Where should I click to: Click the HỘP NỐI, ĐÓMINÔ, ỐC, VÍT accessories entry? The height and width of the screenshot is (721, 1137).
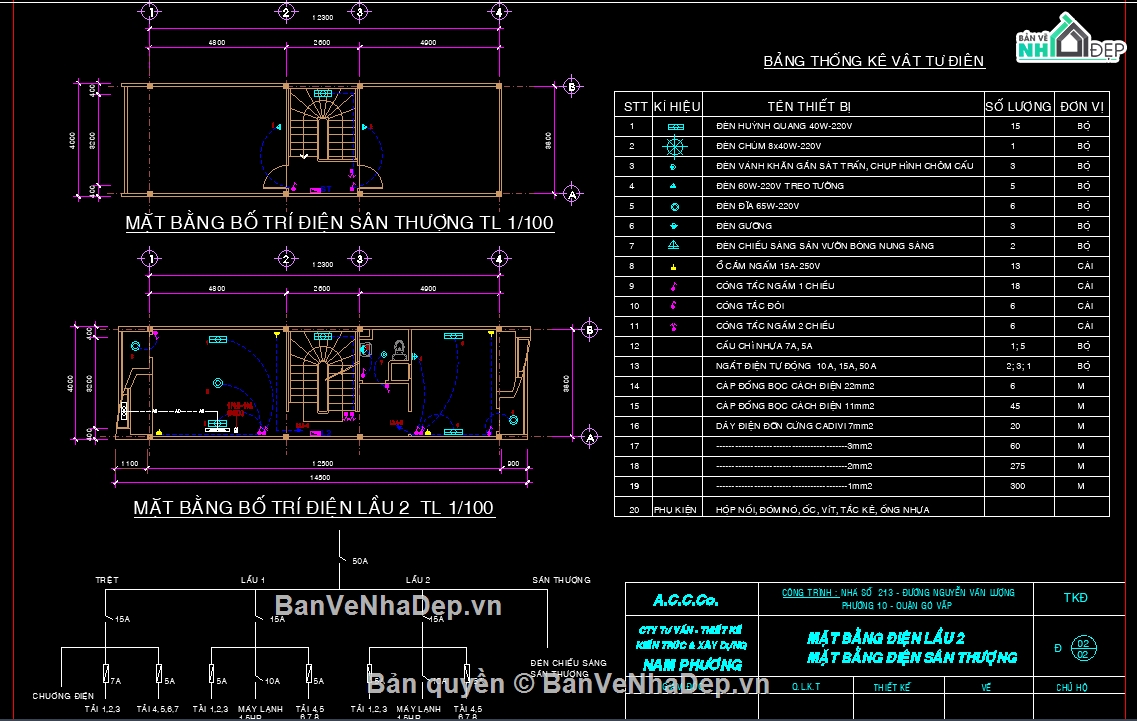pyautogui.click(x=823, y=510)
